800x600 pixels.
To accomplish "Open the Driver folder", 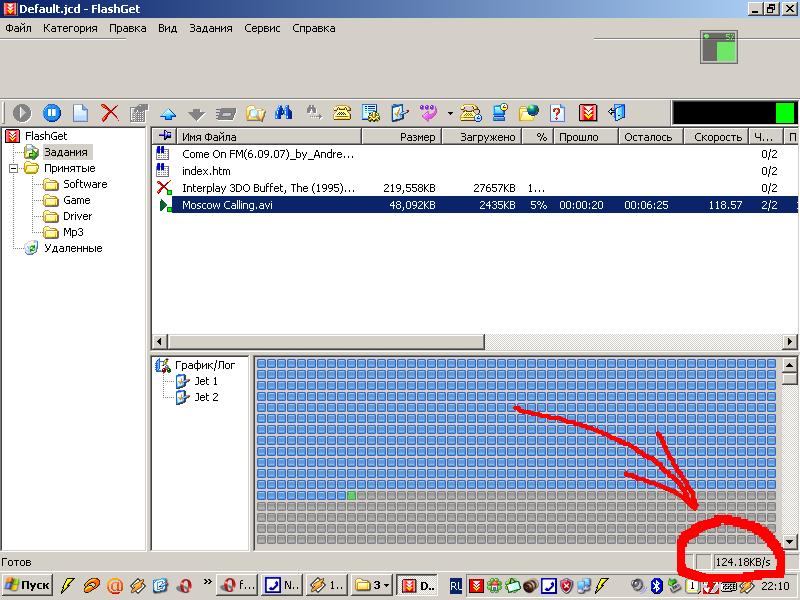I will 78,216.
